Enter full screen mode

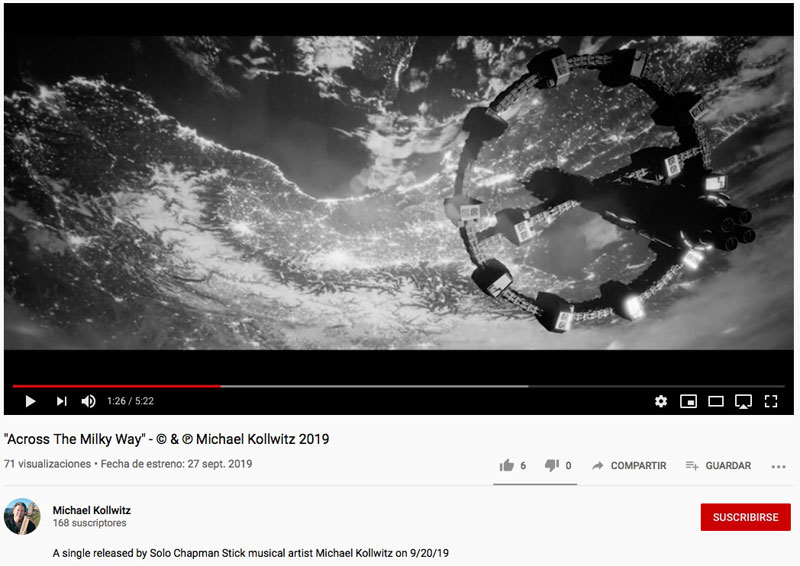771,401
